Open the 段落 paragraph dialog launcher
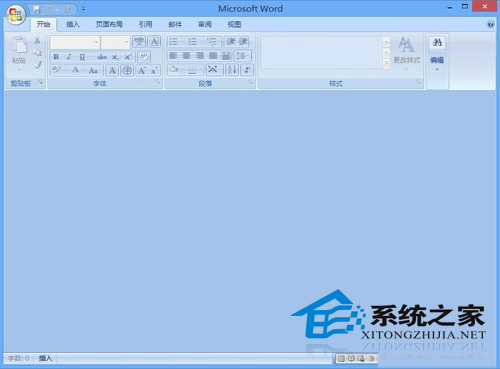Screen dimensions: 500x369 [251, 83]
